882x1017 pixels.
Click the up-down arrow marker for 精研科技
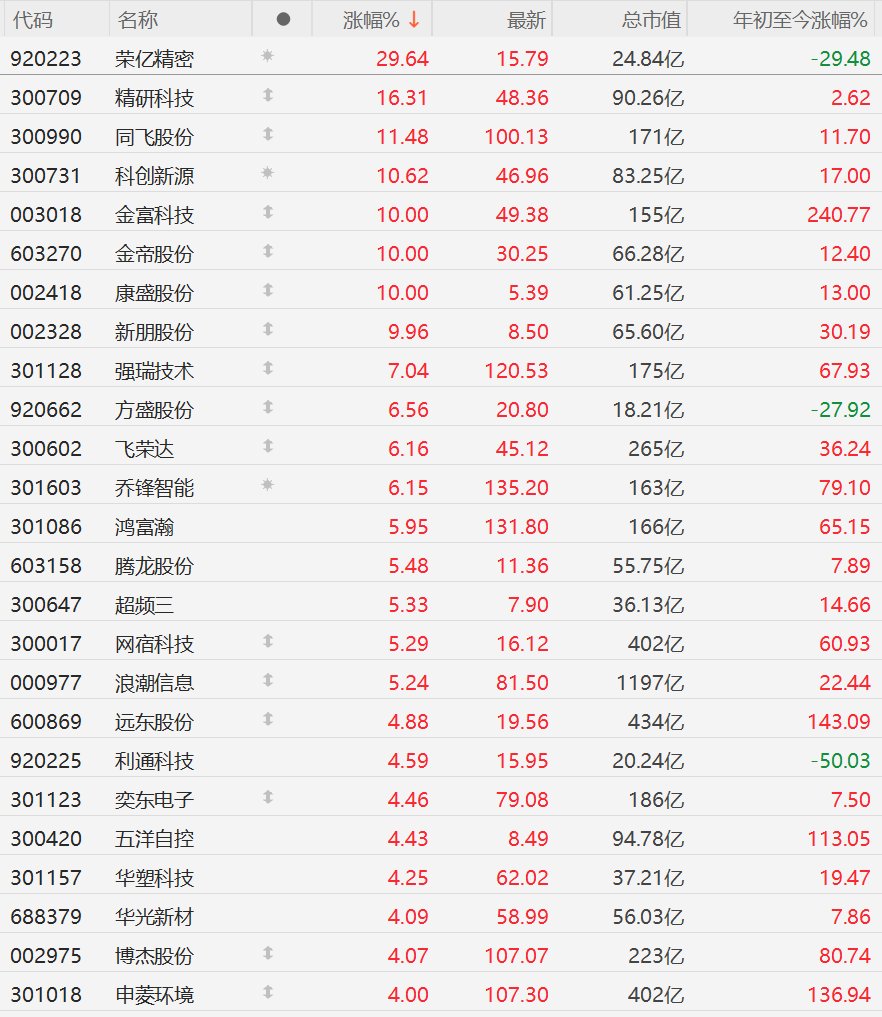(268, 95)
